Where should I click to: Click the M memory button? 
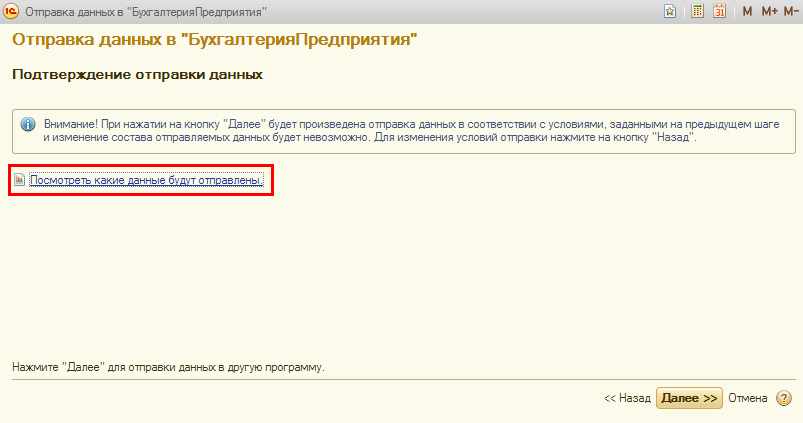[x=747, y=11]
